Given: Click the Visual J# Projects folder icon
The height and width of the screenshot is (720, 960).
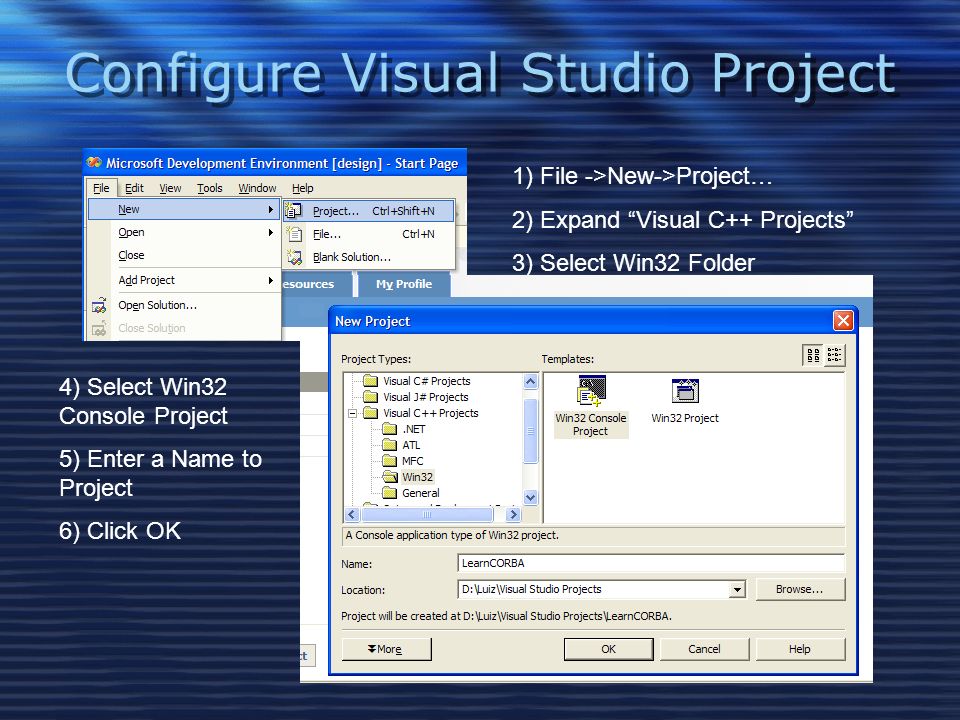Looking at the screenshot, I should (370, 397).
